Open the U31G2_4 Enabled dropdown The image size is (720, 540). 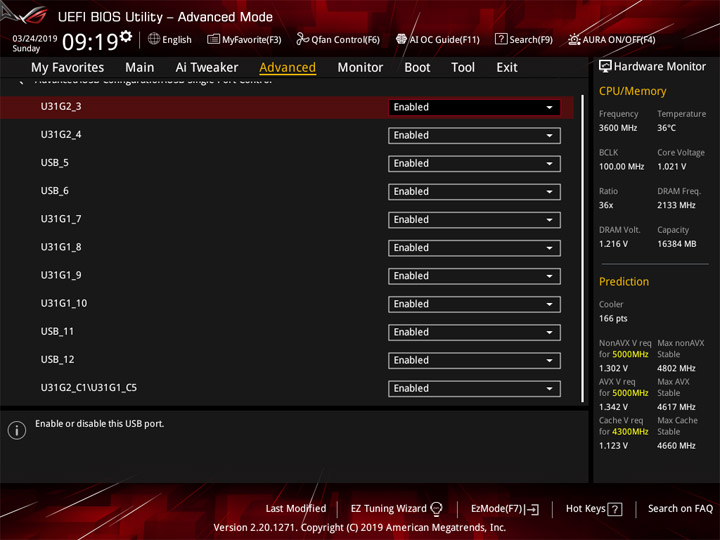(x=474, y=135)
